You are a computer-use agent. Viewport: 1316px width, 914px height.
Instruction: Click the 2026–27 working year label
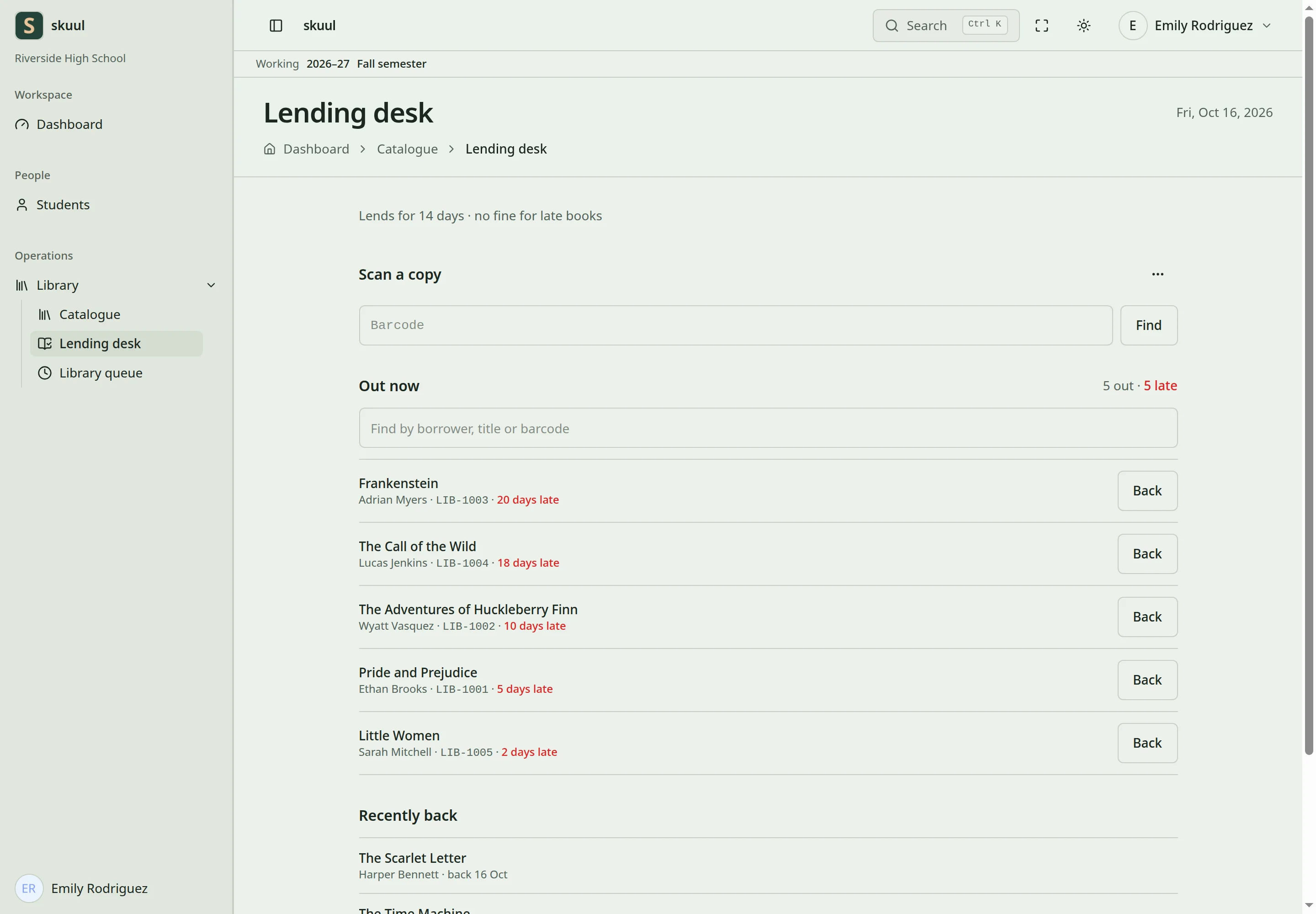point(328,64)
